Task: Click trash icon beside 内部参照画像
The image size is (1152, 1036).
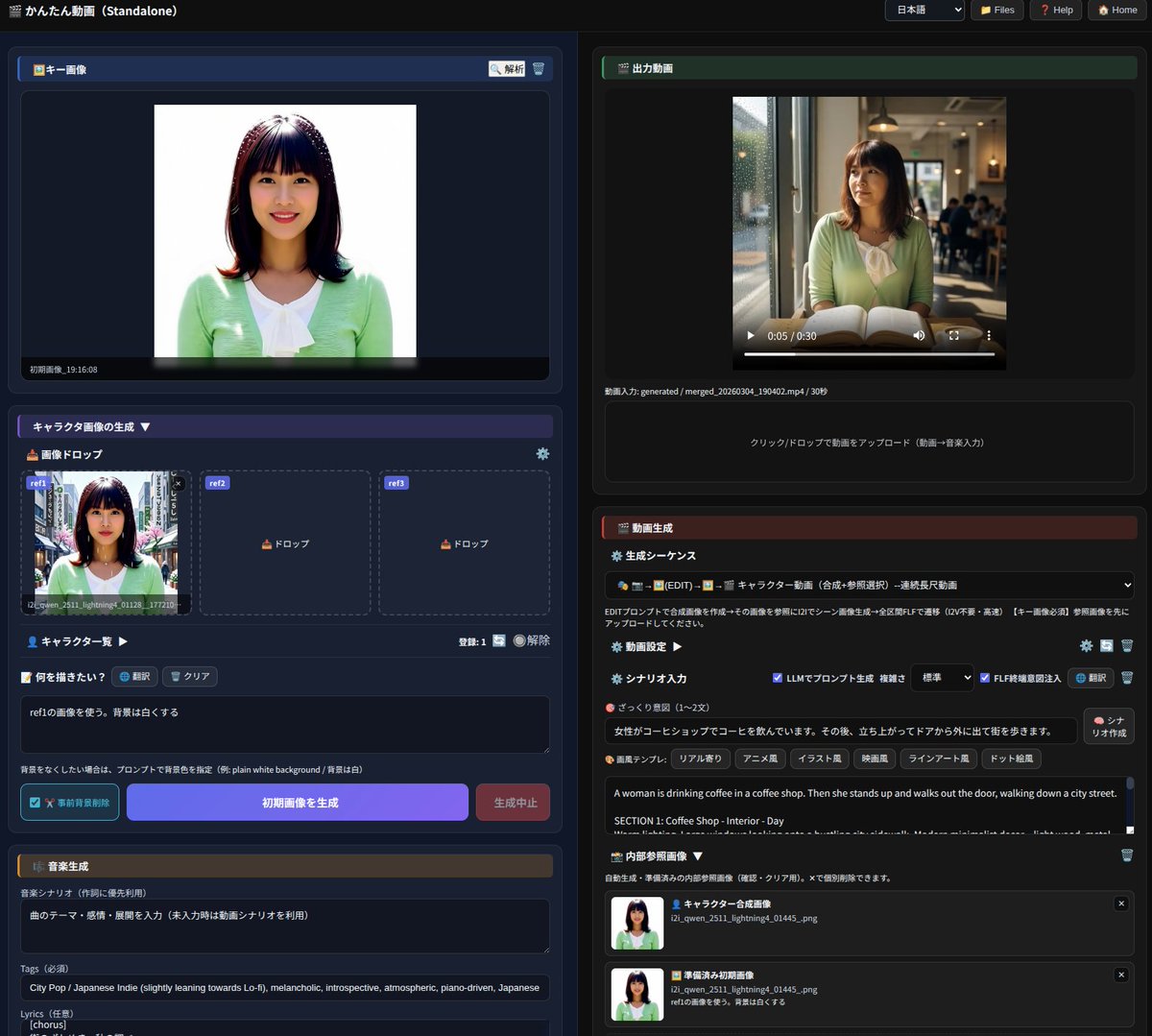Action: pyautogui.click(x=1127, y=855)
